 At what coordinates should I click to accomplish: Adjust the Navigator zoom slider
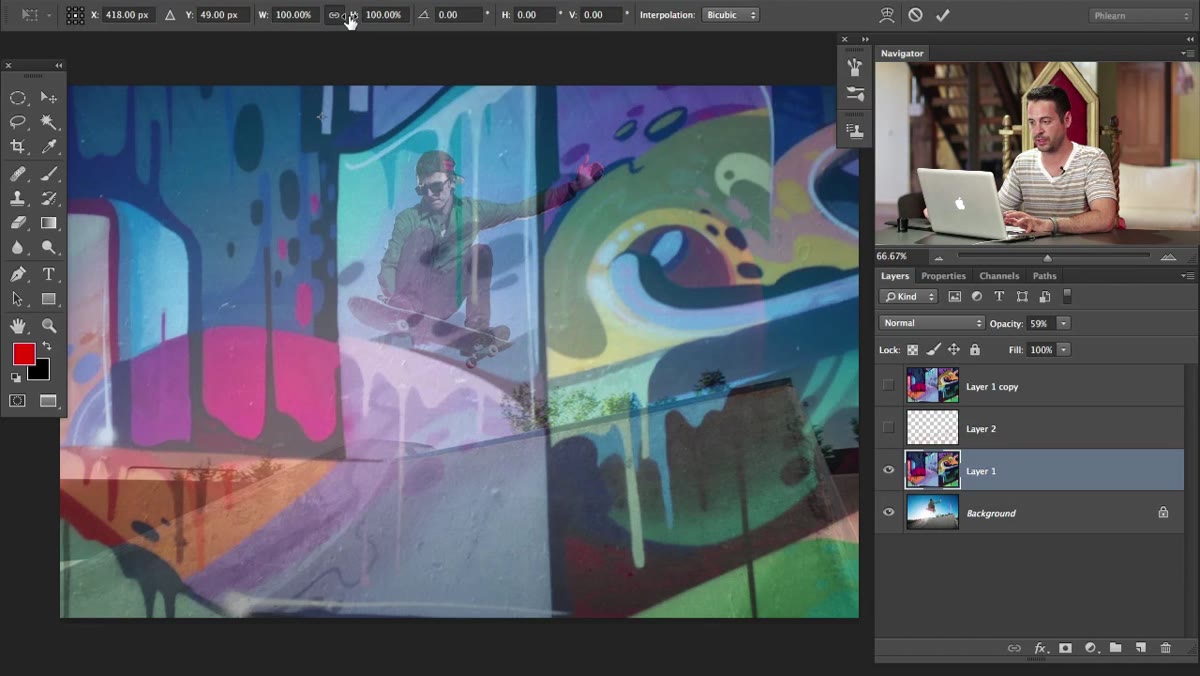pos(1047,257)
